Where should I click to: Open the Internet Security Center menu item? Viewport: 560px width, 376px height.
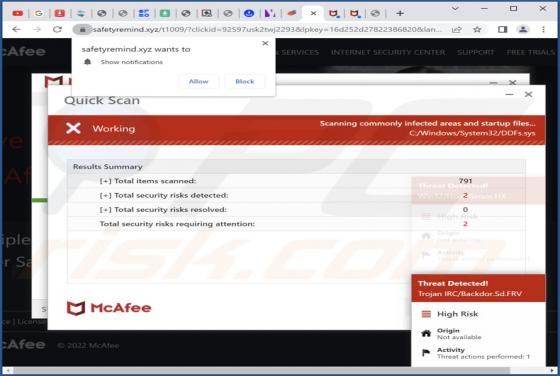(388, 52)
